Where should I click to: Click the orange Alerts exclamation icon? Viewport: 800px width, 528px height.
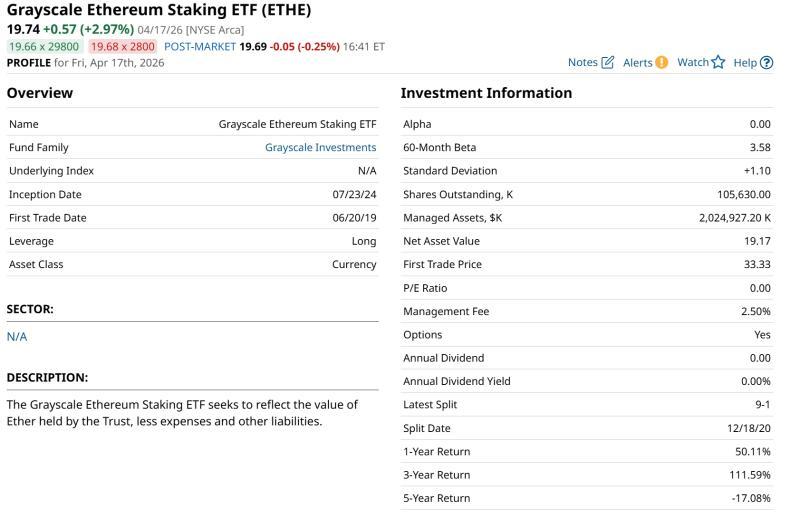[661, 62]
